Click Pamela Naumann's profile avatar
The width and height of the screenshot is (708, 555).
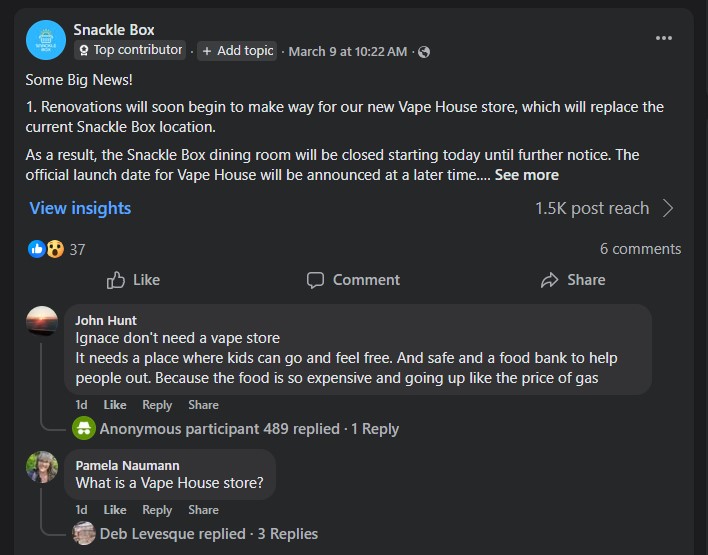tap(42, 467)
